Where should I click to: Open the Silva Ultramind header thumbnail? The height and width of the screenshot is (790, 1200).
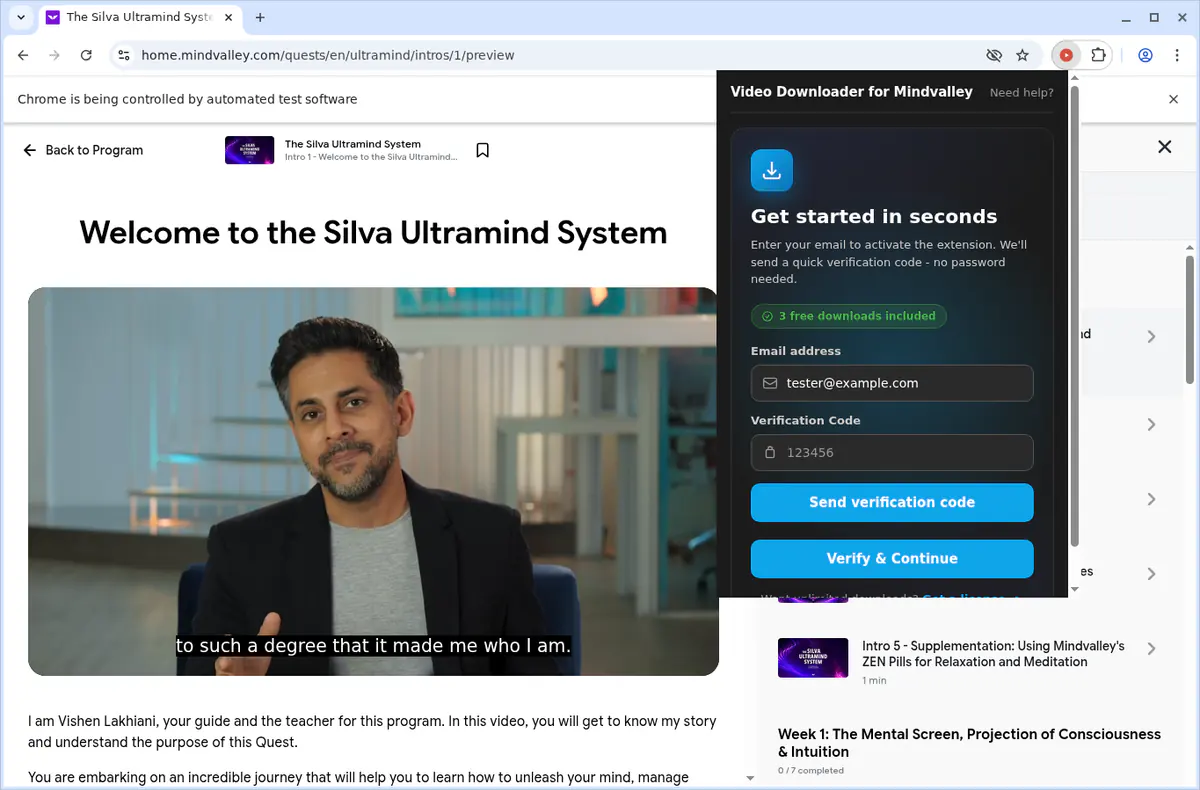tap(249, 150)
